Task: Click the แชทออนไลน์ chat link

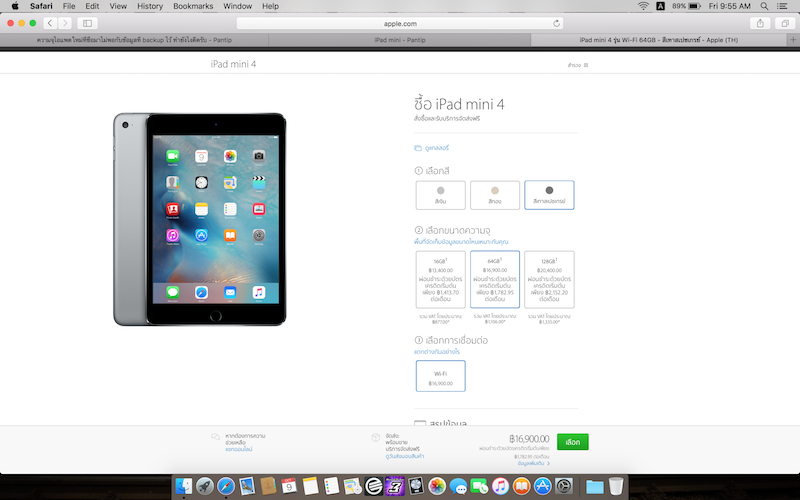Action: [x=239, y=449]
